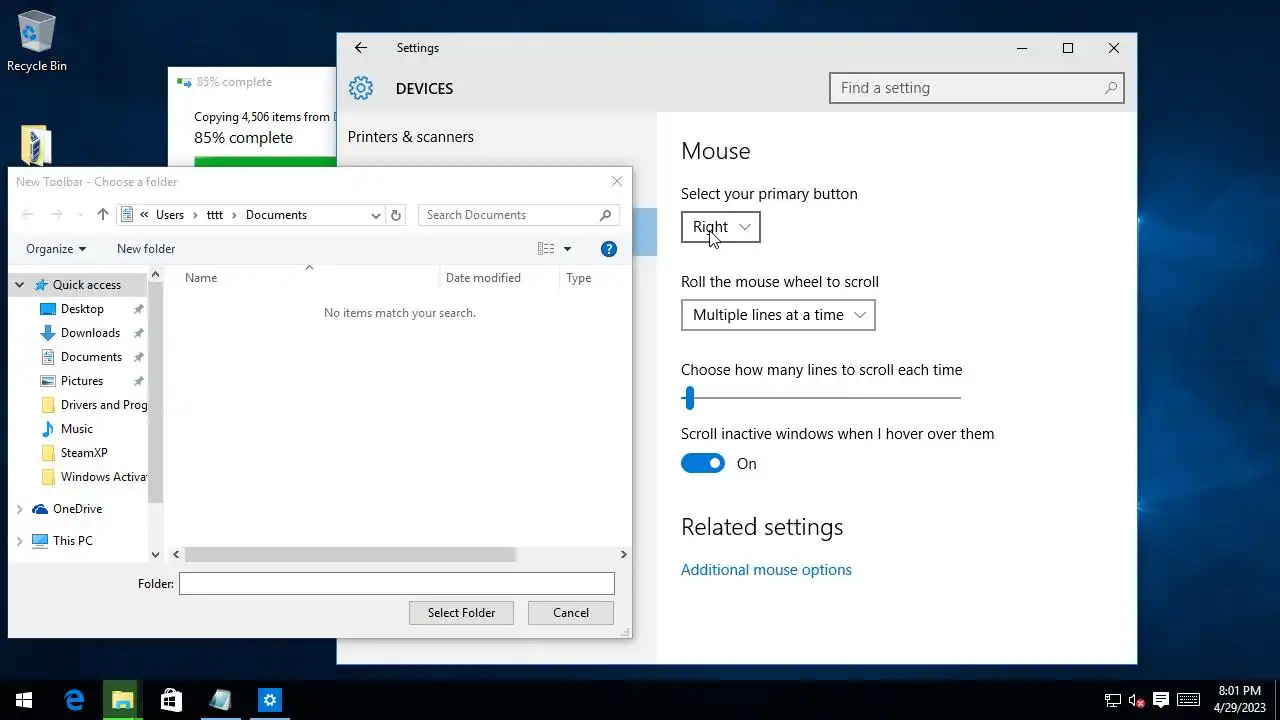Click the back arrow in Settings window
The image size is (1280, 720).
[361, 48]
